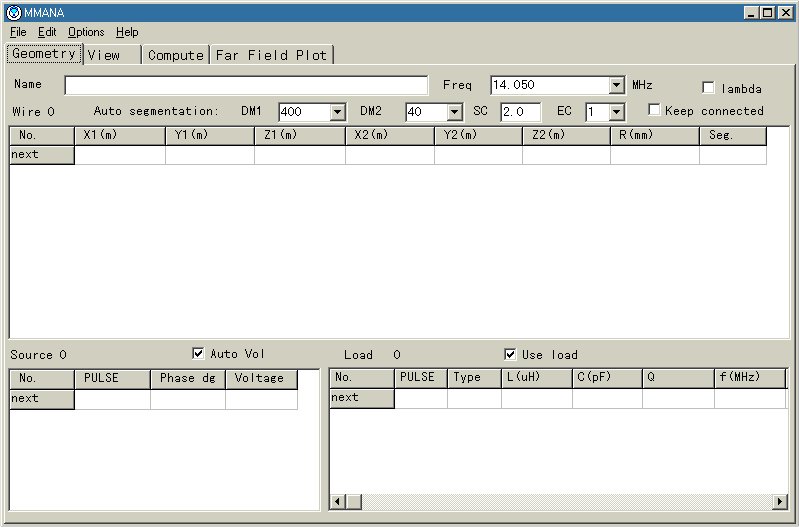Open the File menu
This screenshot has height=527, width=799.
[x=18, y=32]
